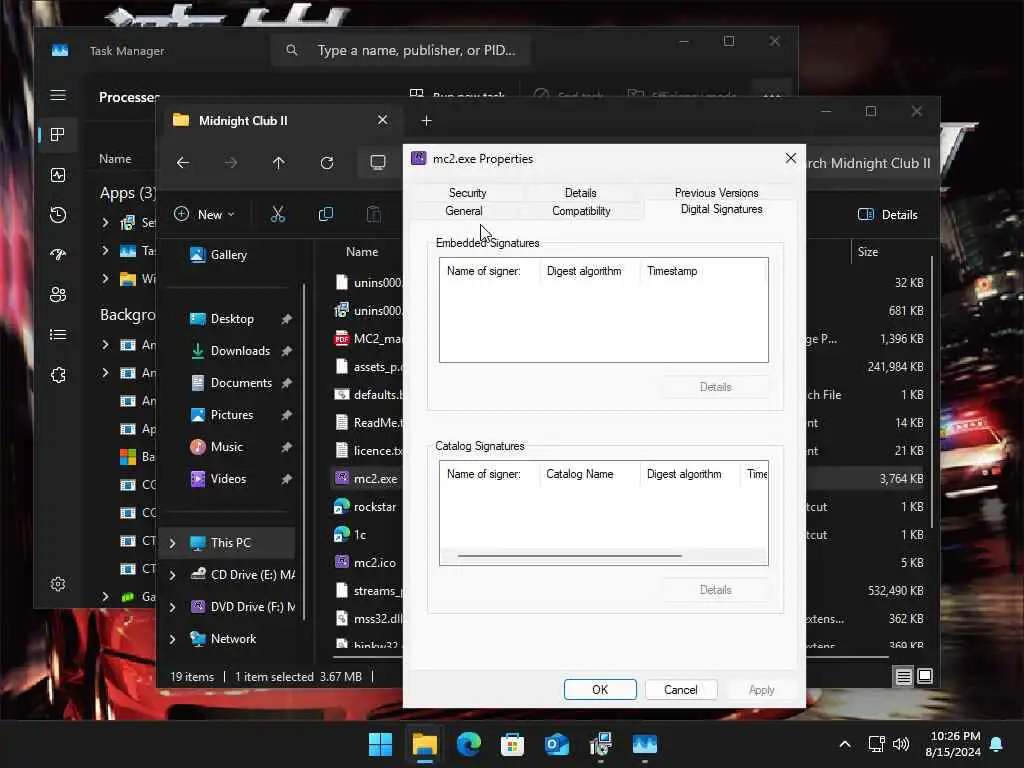Open Microsoft Store from taskbar
This screenshot has width=1024, height=768.
point(513,744)
